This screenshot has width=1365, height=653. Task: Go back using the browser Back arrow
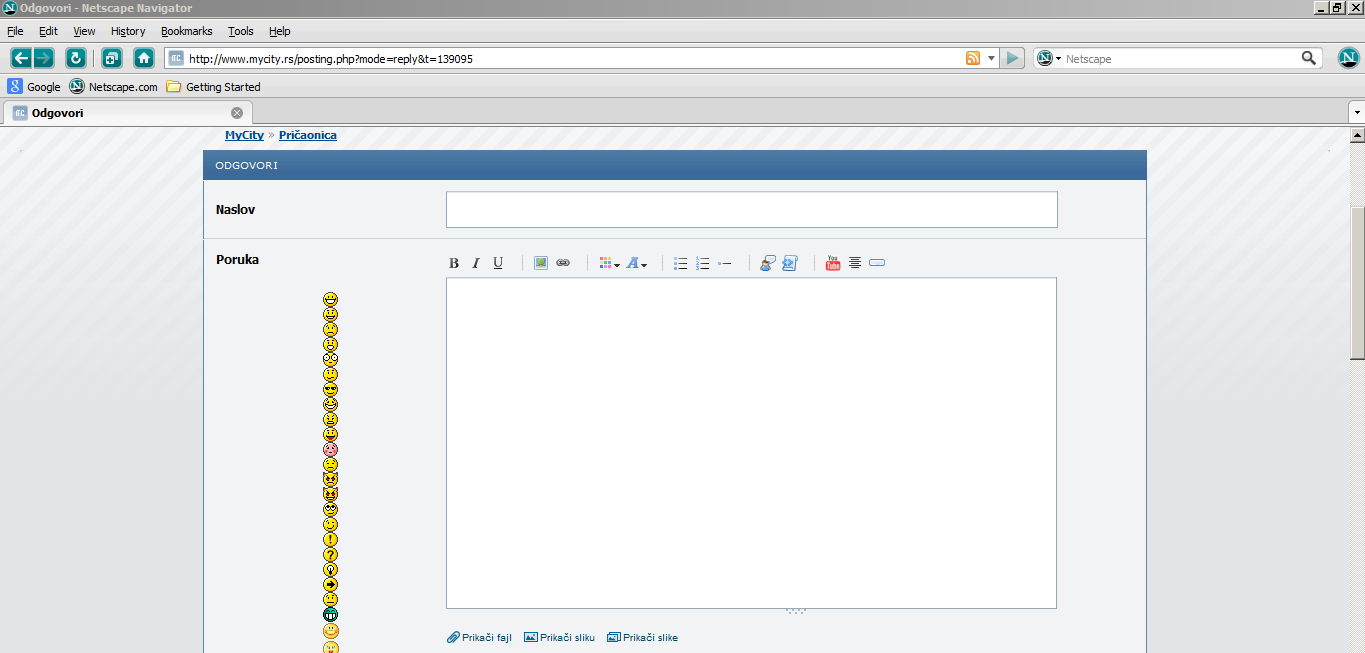coord(20,58)
